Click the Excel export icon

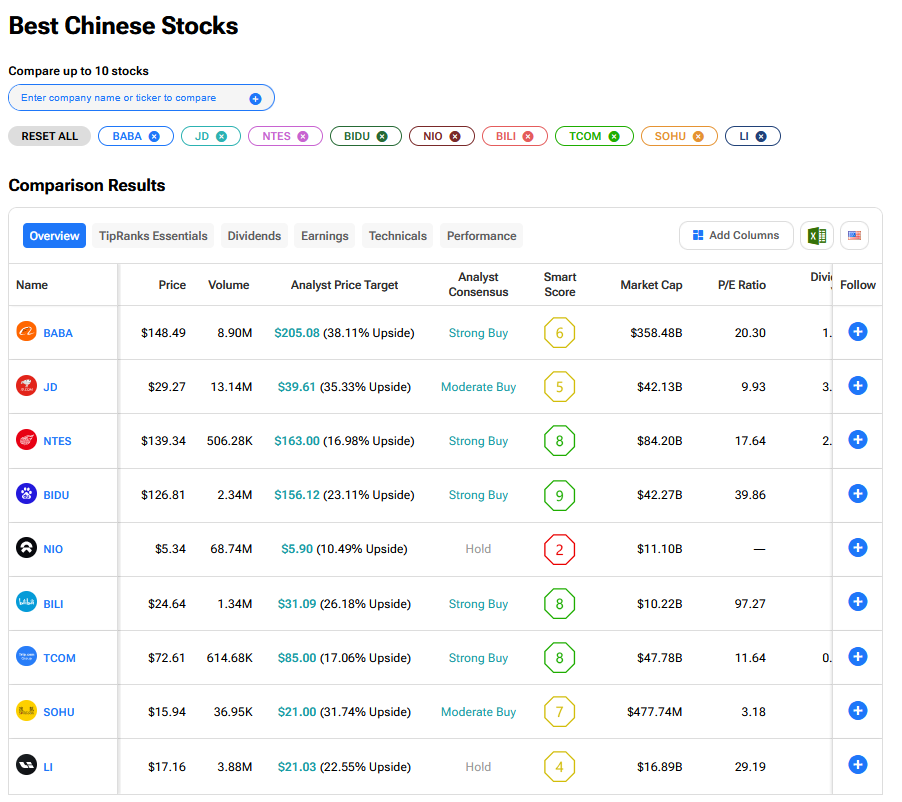[x=817, y=236]
